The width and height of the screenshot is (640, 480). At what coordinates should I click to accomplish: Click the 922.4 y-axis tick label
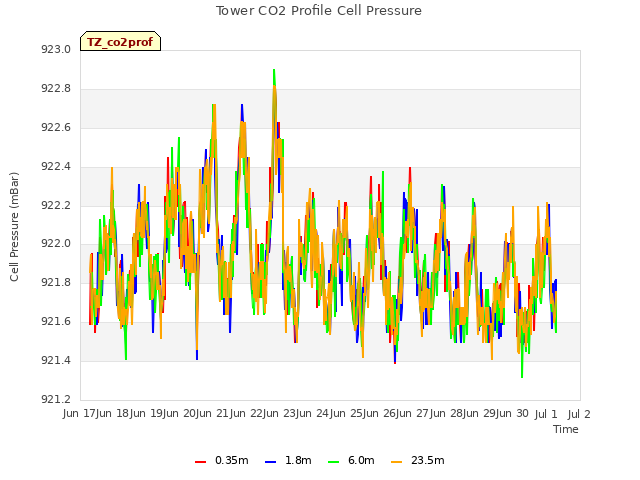pos(56,167)
